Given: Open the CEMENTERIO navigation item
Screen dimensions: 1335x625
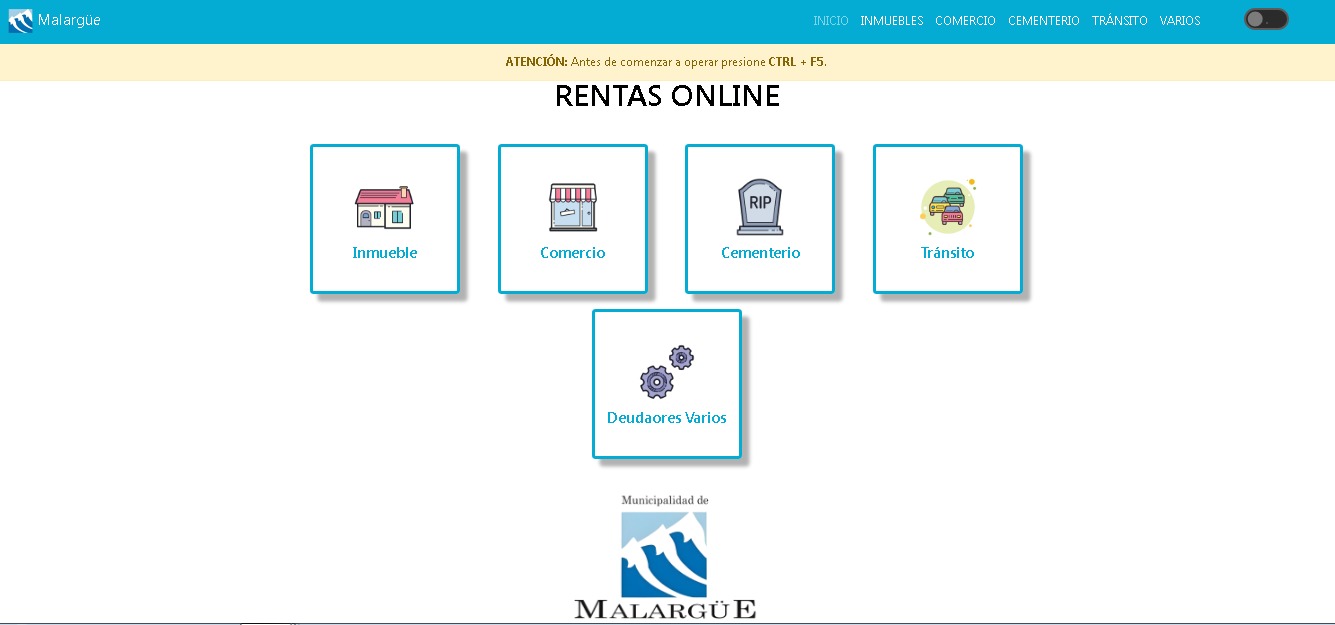Looking at the screenshot, I should pyautogui.click(x=1043, y=21).
